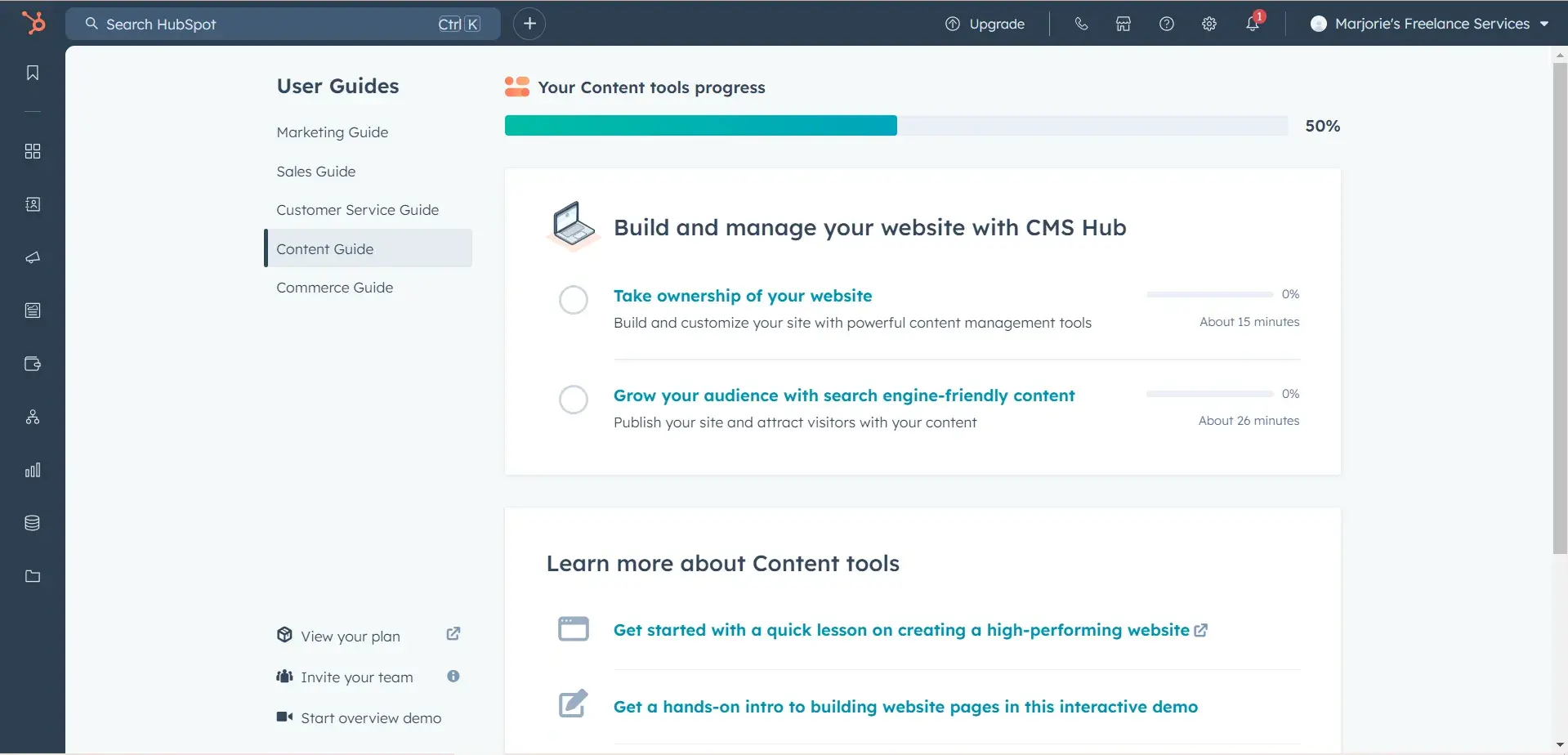Click the HubSpot sprocket logo
The image size is (1568, 755).
coord(34,22)
